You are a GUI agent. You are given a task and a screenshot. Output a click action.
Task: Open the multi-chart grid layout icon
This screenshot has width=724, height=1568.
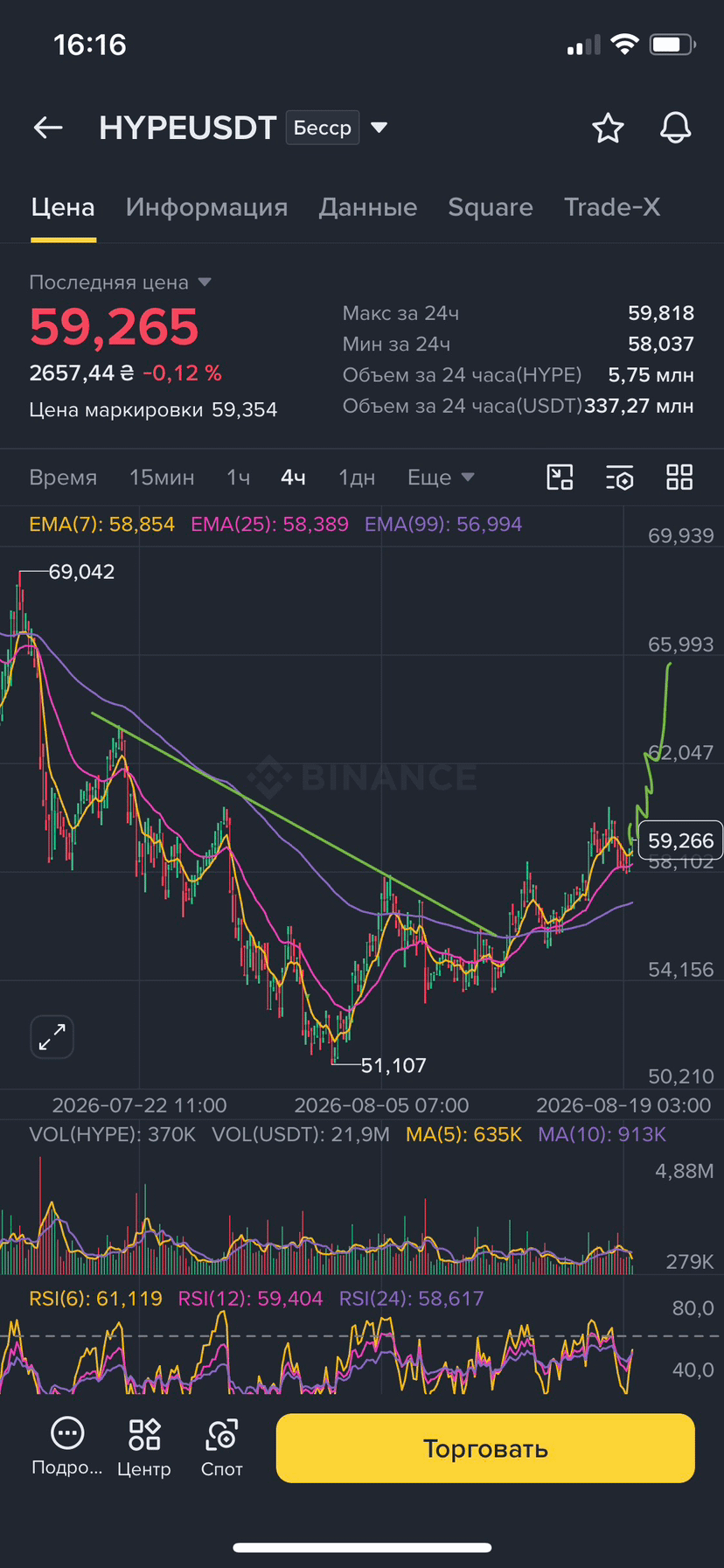pos(679,477)
